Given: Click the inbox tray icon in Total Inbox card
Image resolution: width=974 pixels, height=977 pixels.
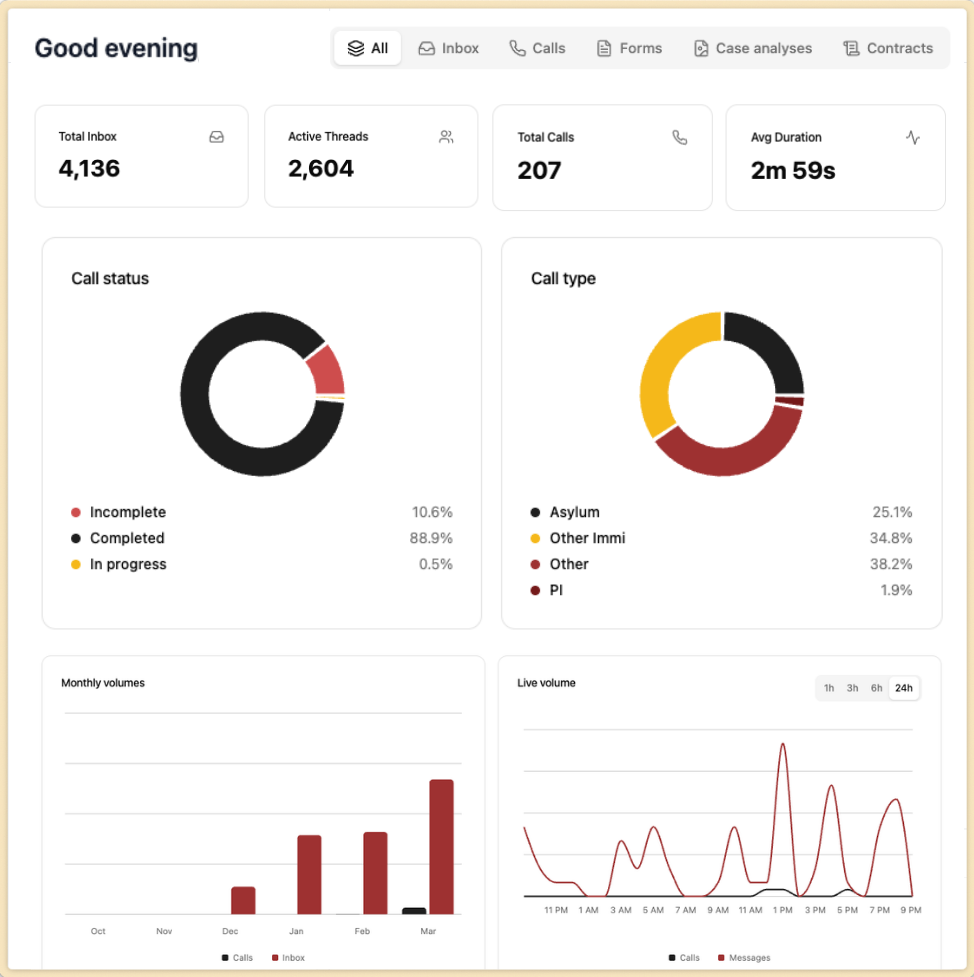Looking at the screenshot, I should pyautogui.click(x=216, y=137).
